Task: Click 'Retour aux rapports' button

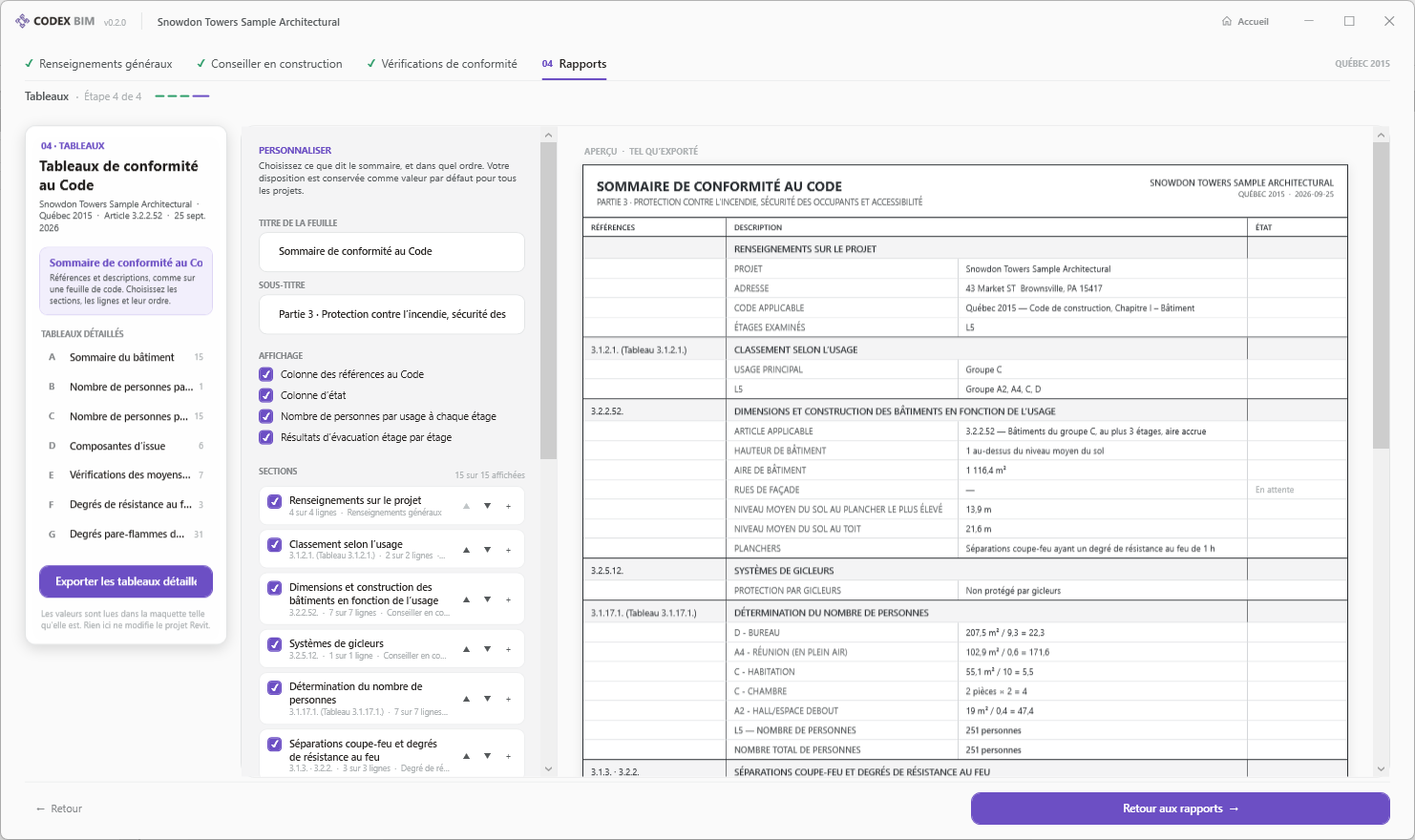Action: pyautogui.click(x=1180, y=808)
